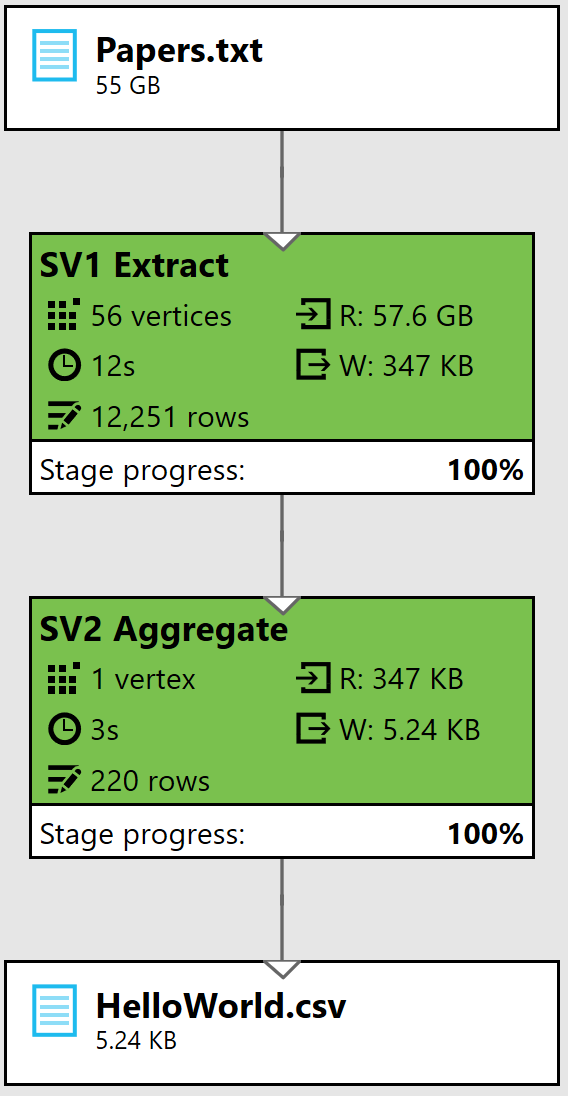Click the Papers.txt input file name

point(180,50)
